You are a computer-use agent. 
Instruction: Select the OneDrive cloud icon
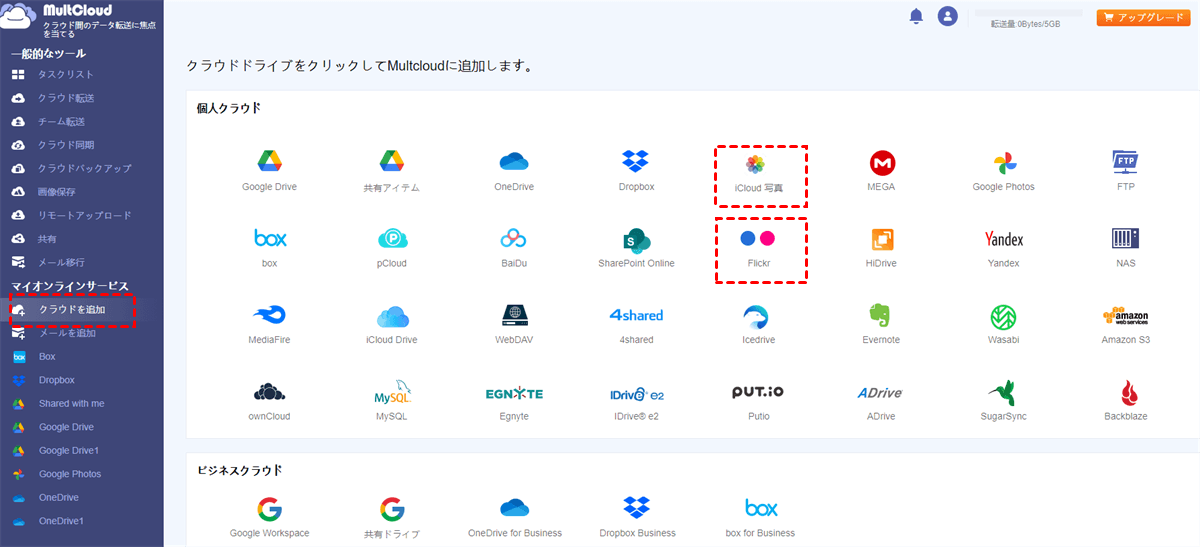513,160
